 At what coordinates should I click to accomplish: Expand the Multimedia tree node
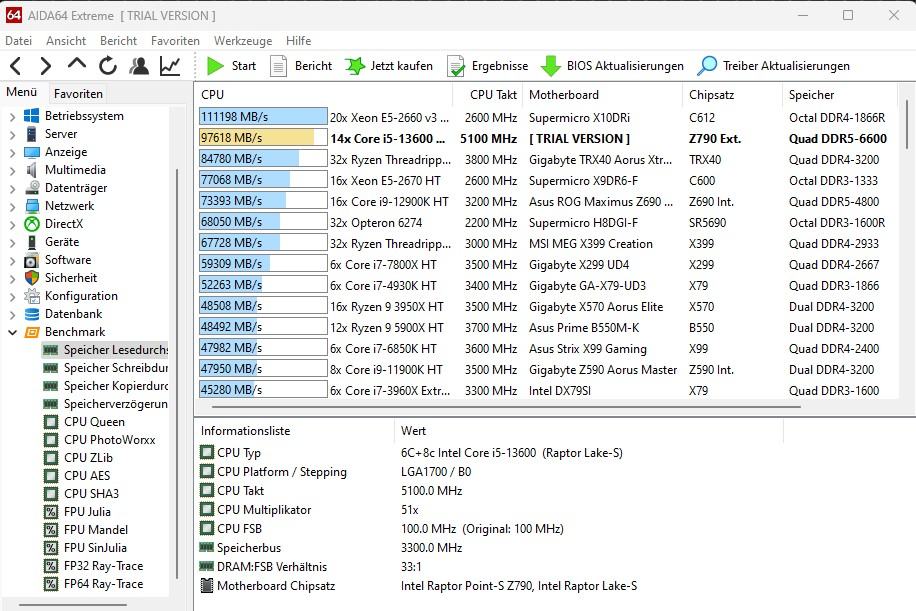pyautogui.click(x=12, y=171)
